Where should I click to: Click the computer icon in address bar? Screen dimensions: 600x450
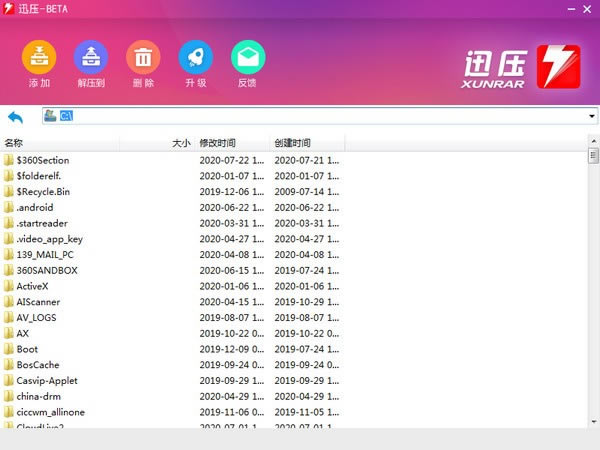tap(50, 116)
